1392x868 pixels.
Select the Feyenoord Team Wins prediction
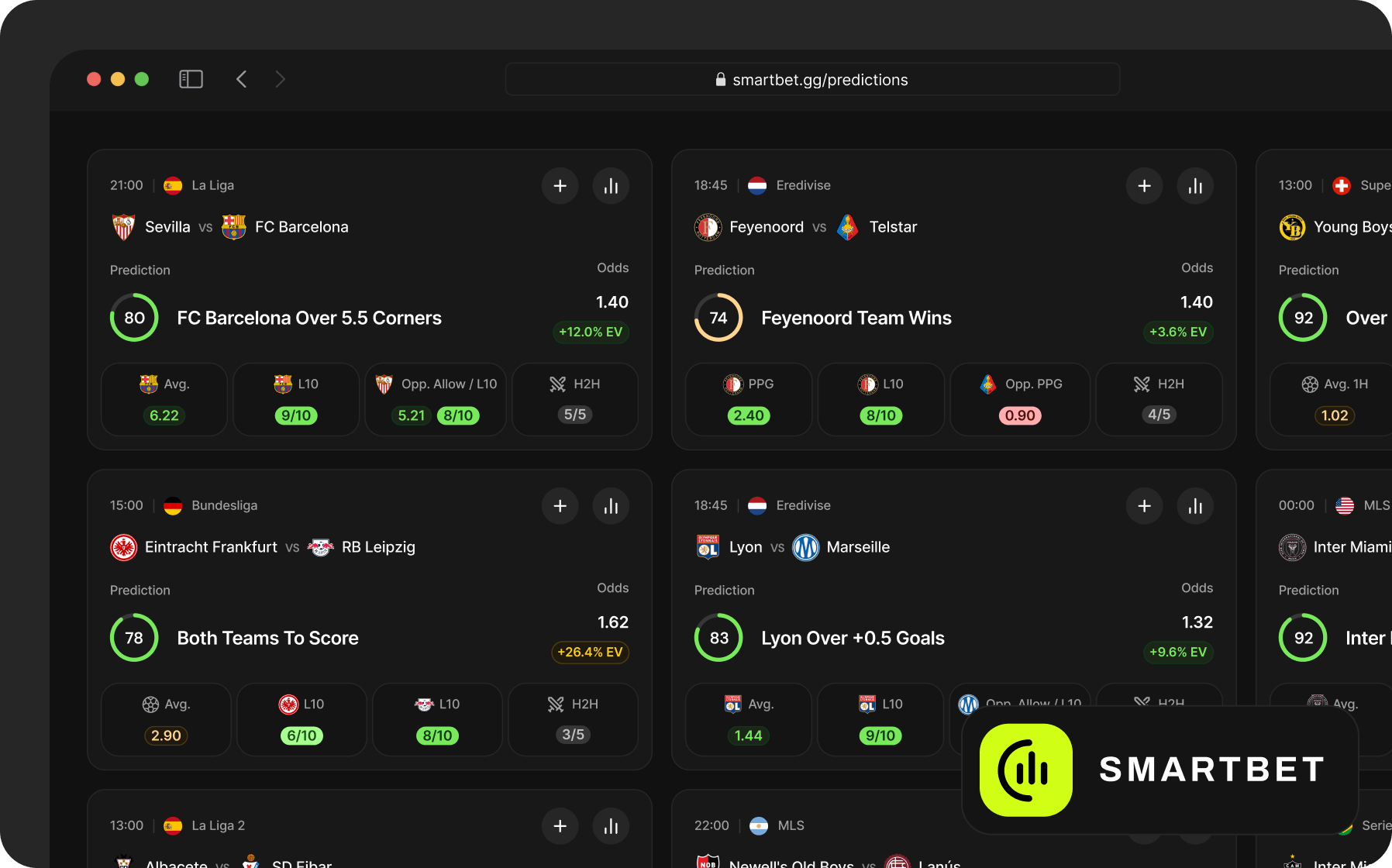click(856, 318)
